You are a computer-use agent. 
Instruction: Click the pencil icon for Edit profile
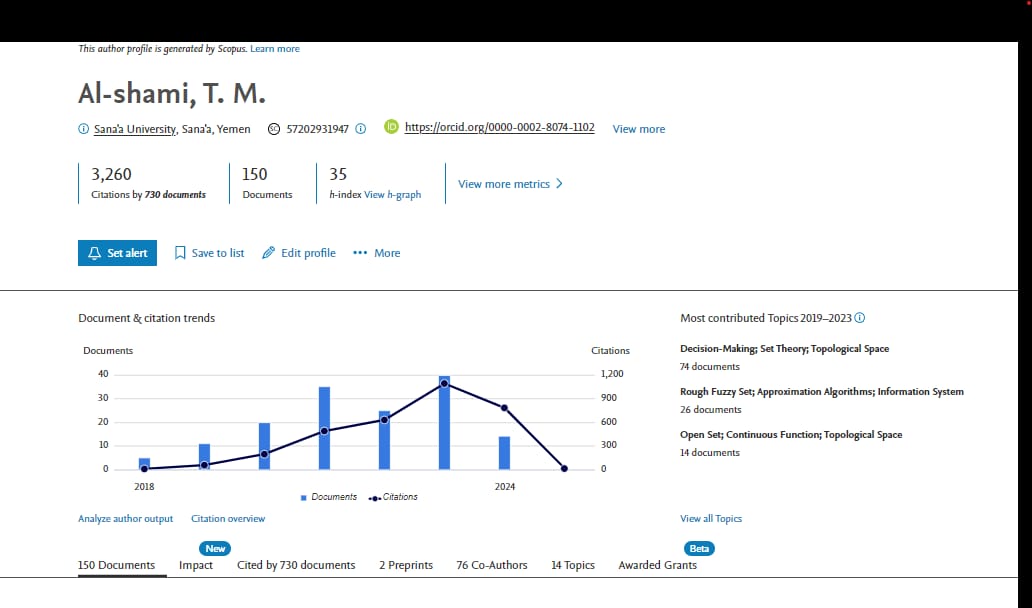[x=268, y=253]
